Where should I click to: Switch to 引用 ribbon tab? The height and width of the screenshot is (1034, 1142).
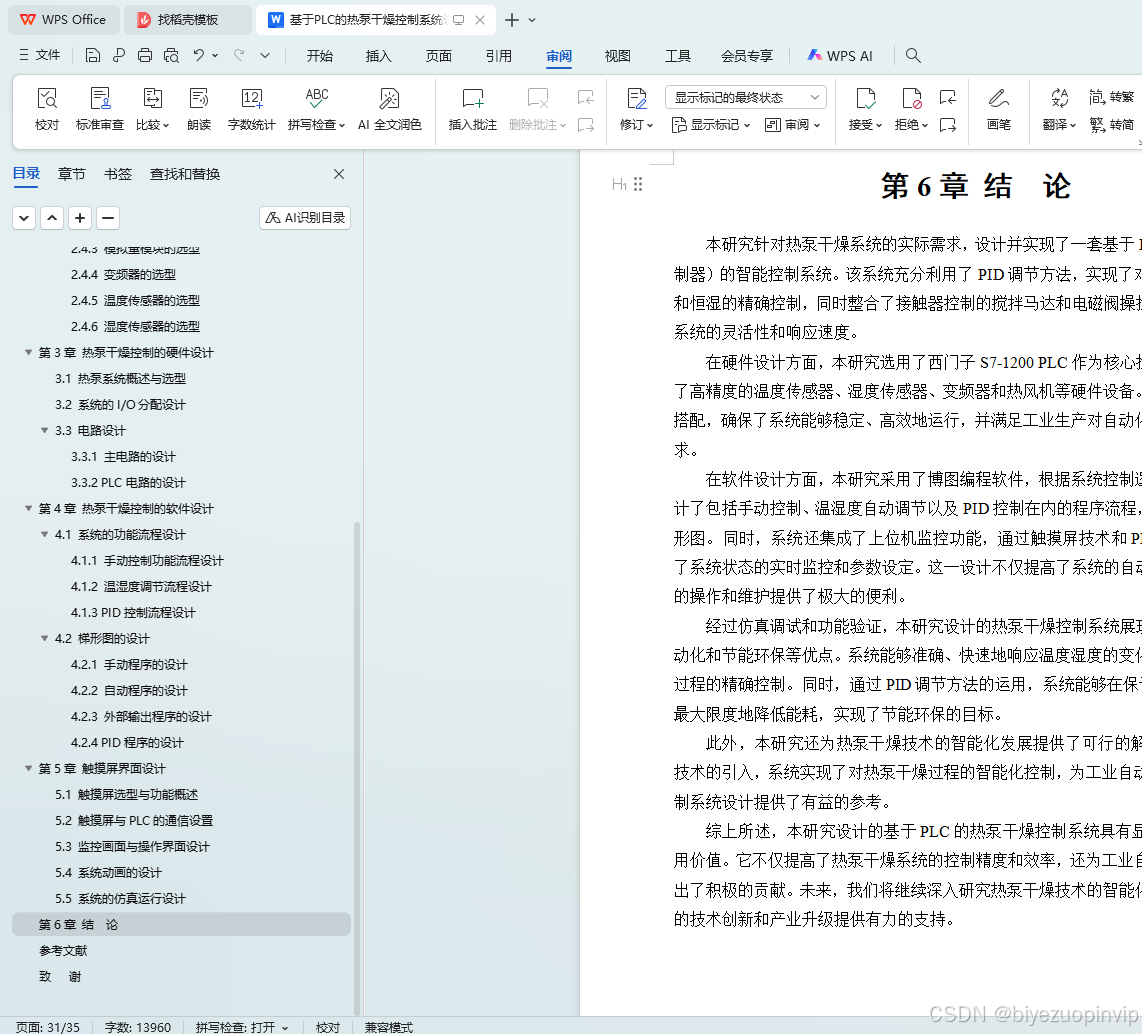click(498, 56)
